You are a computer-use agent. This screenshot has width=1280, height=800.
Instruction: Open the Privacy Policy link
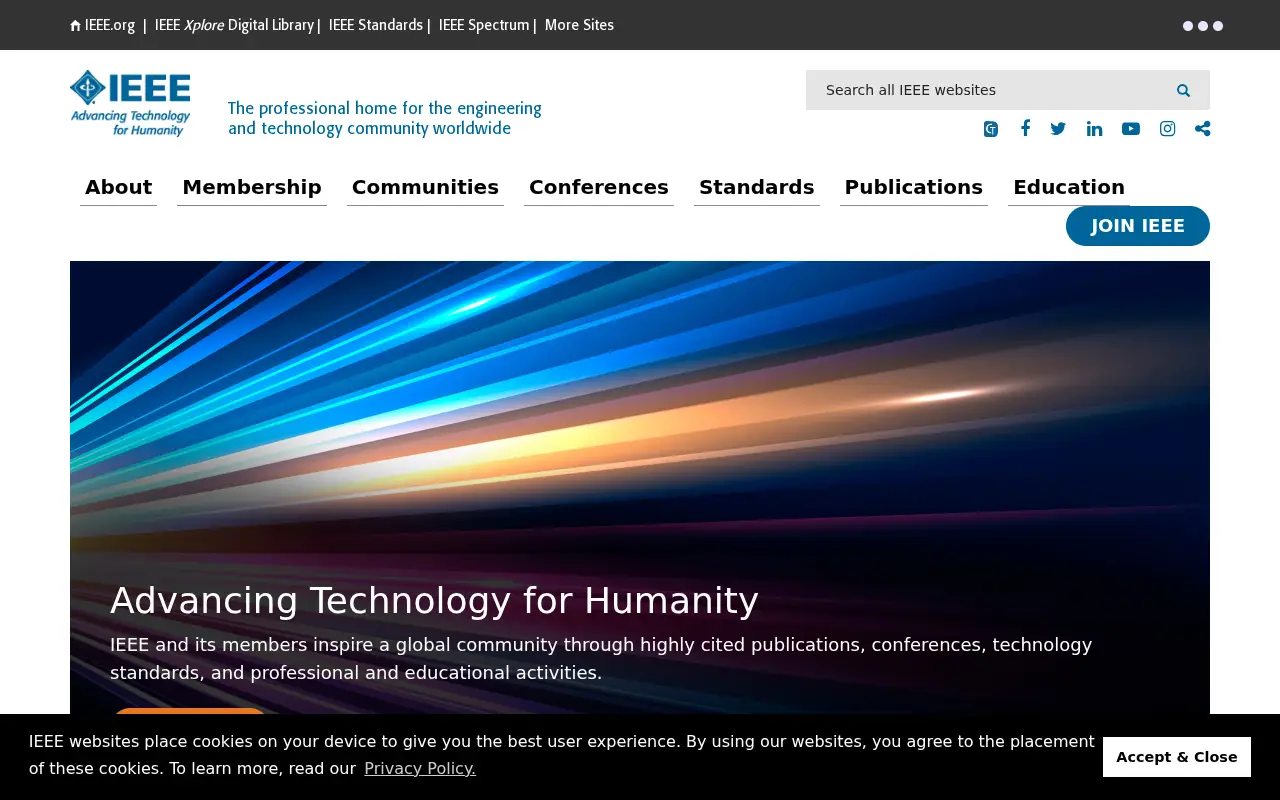(x=420, y=768)
